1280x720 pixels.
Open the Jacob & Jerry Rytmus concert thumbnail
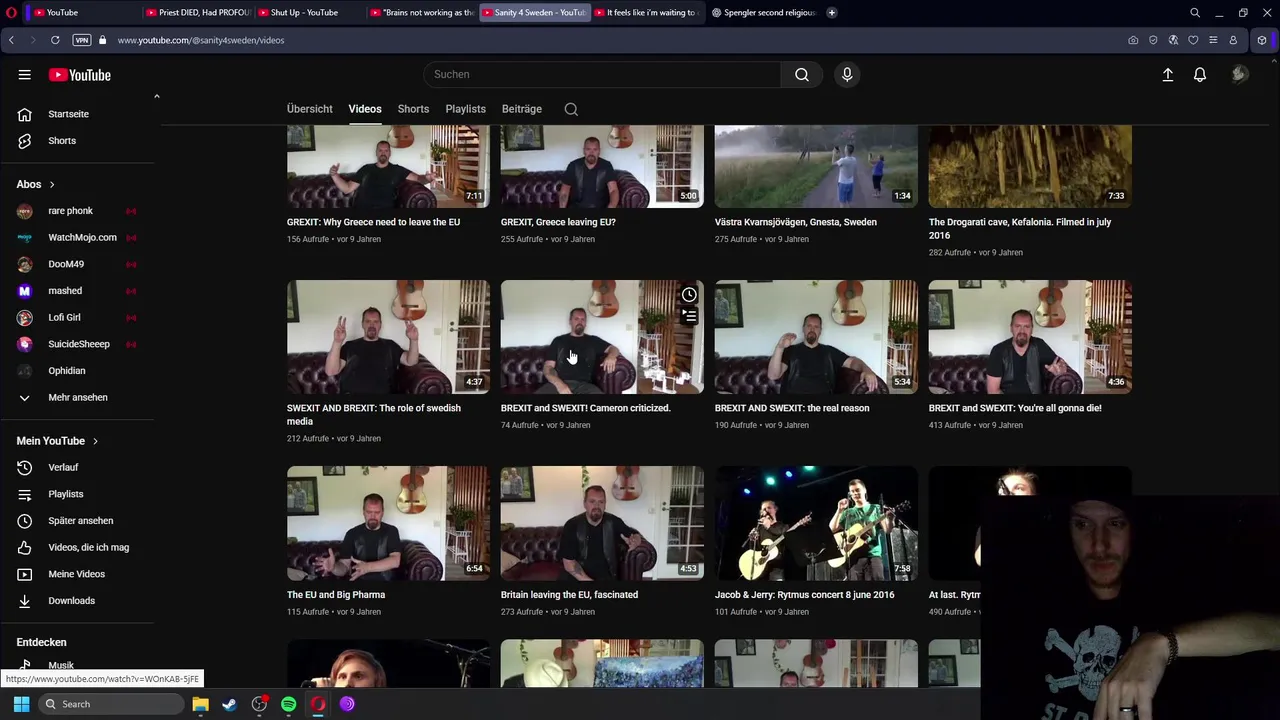(x=816, y=523)
